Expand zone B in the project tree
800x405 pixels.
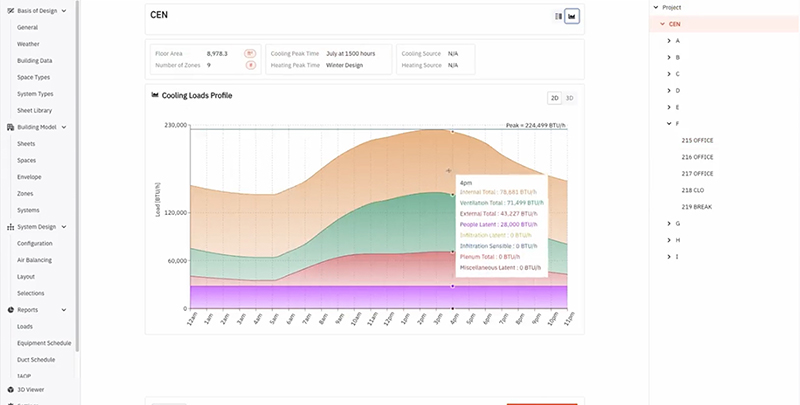point(669,57)
